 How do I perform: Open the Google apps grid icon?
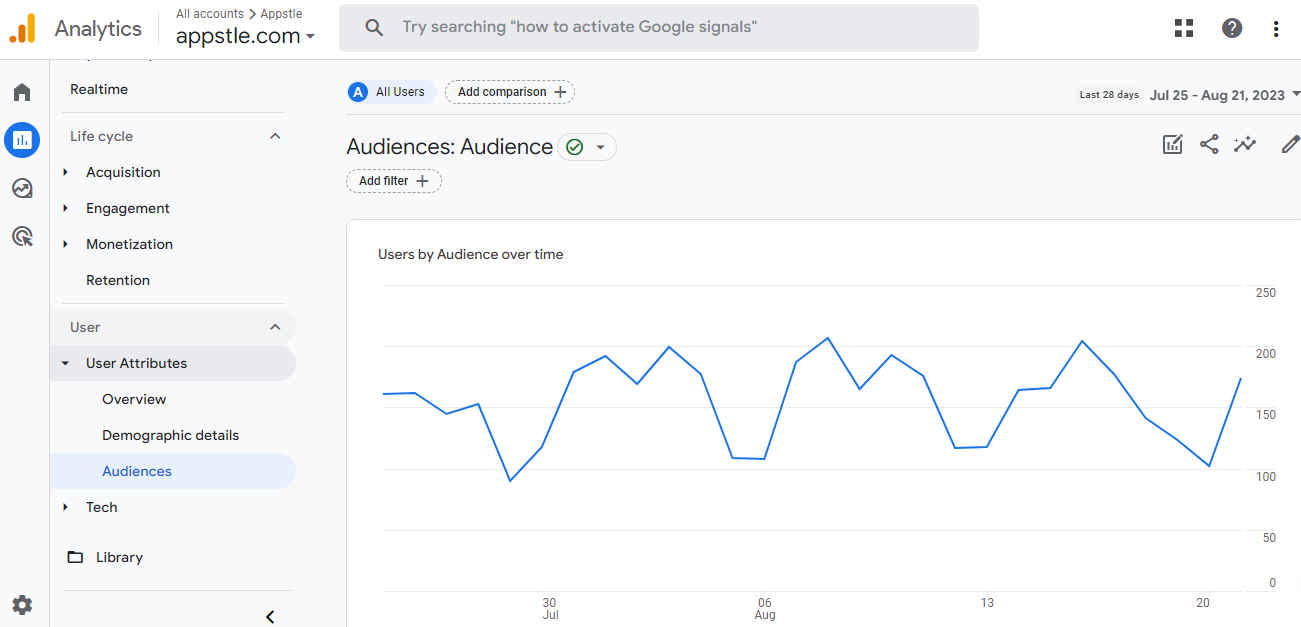pos(1184,28)
